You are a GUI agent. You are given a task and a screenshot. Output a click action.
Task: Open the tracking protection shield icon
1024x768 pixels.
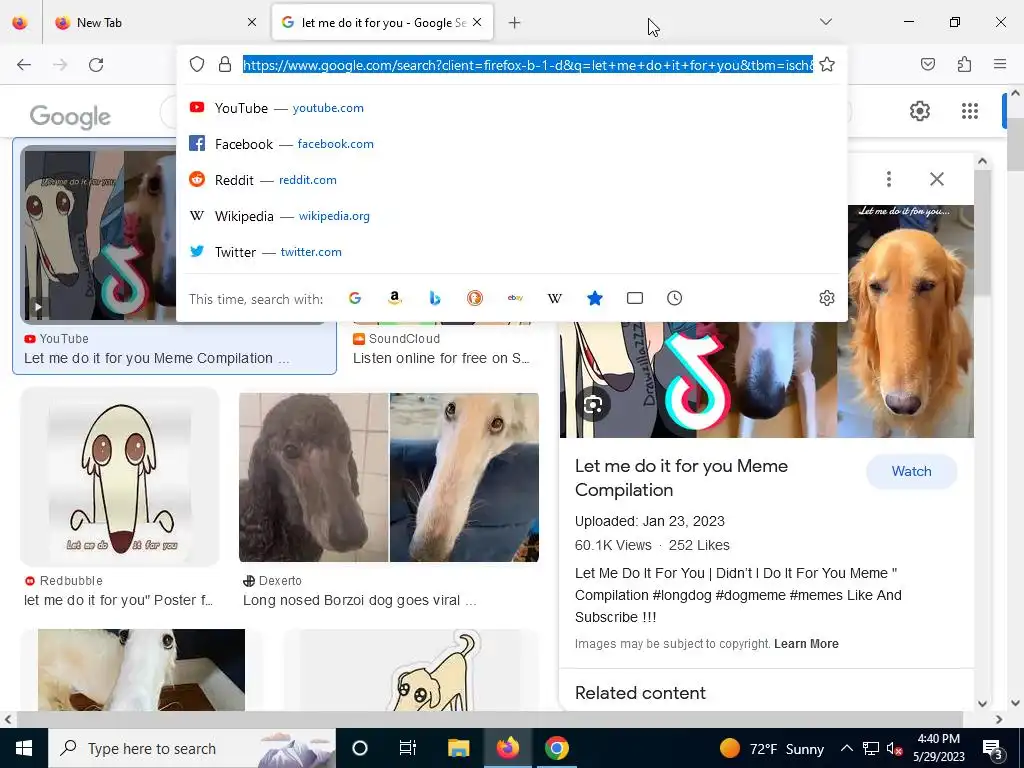197,64
